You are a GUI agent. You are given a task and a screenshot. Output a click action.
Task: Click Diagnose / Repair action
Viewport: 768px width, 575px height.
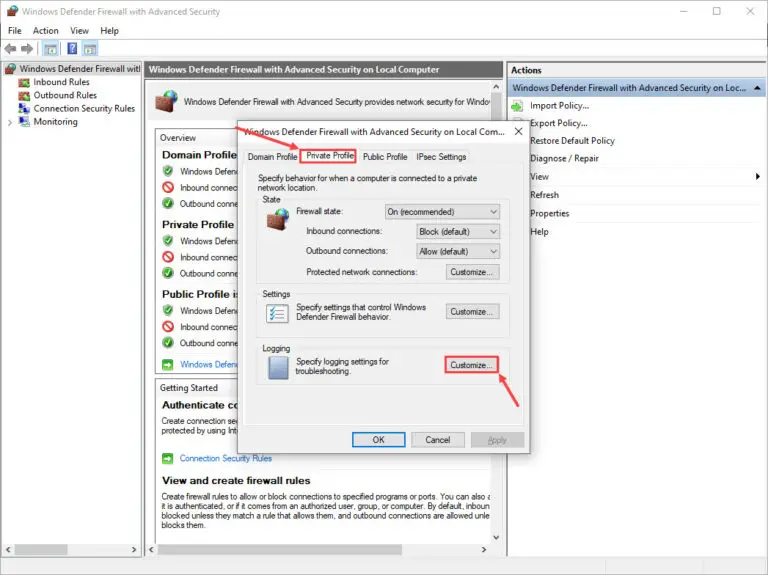(x=564, y=159)
